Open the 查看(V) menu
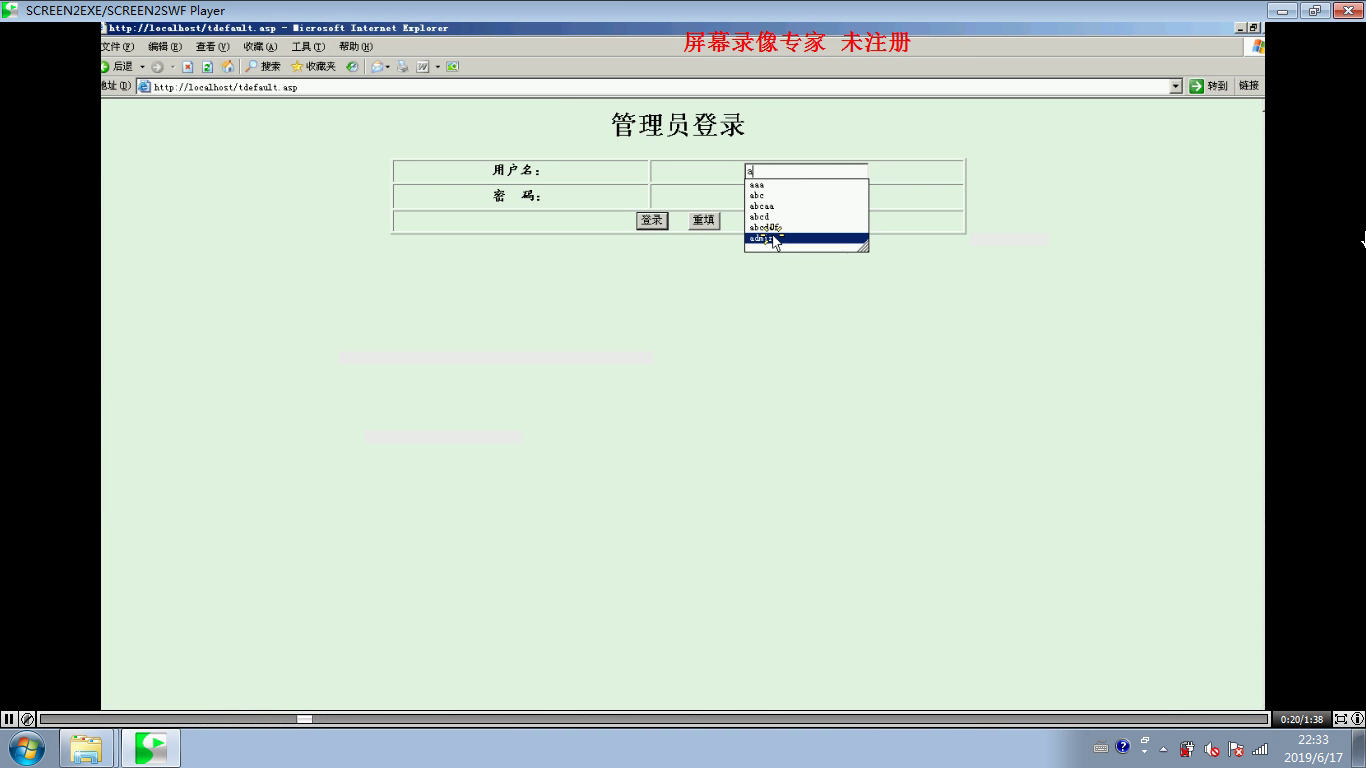 212,47
